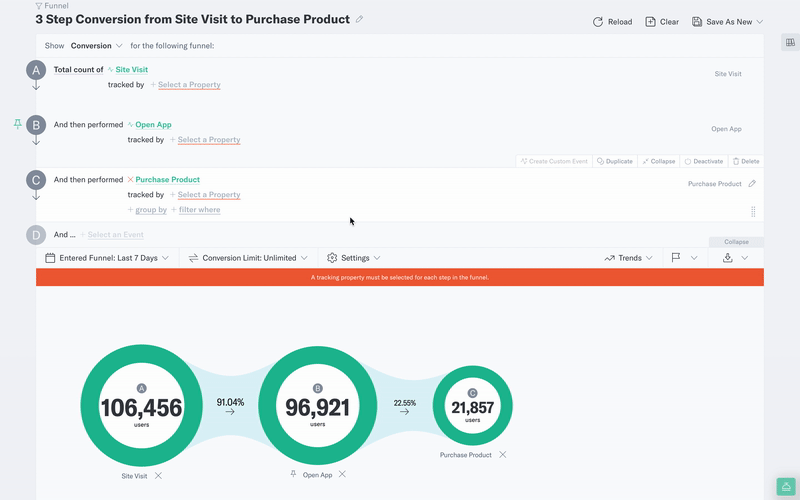The width and height of the screenshot is (800, 500).
Task: Remove Open App step with X
Action: pyautogui.click(x=342, y=474)
